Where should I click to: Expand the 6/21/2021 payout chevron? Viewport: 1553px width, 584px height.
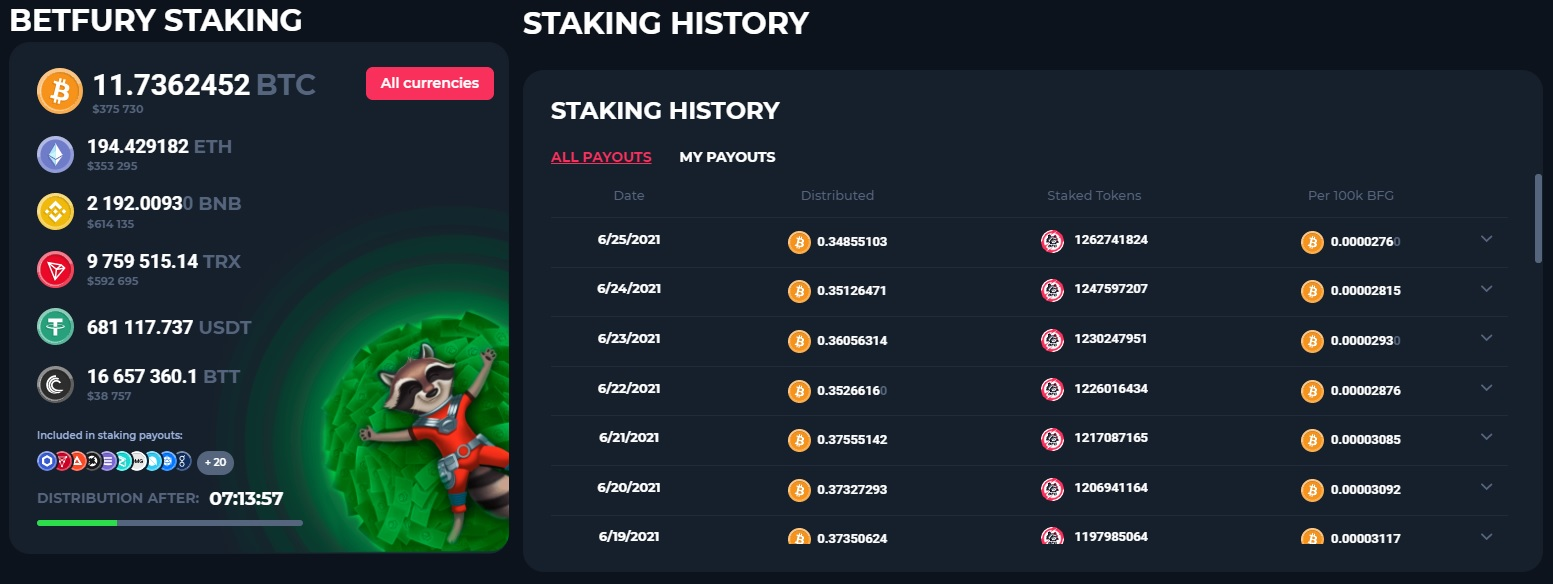[1486, 437]
